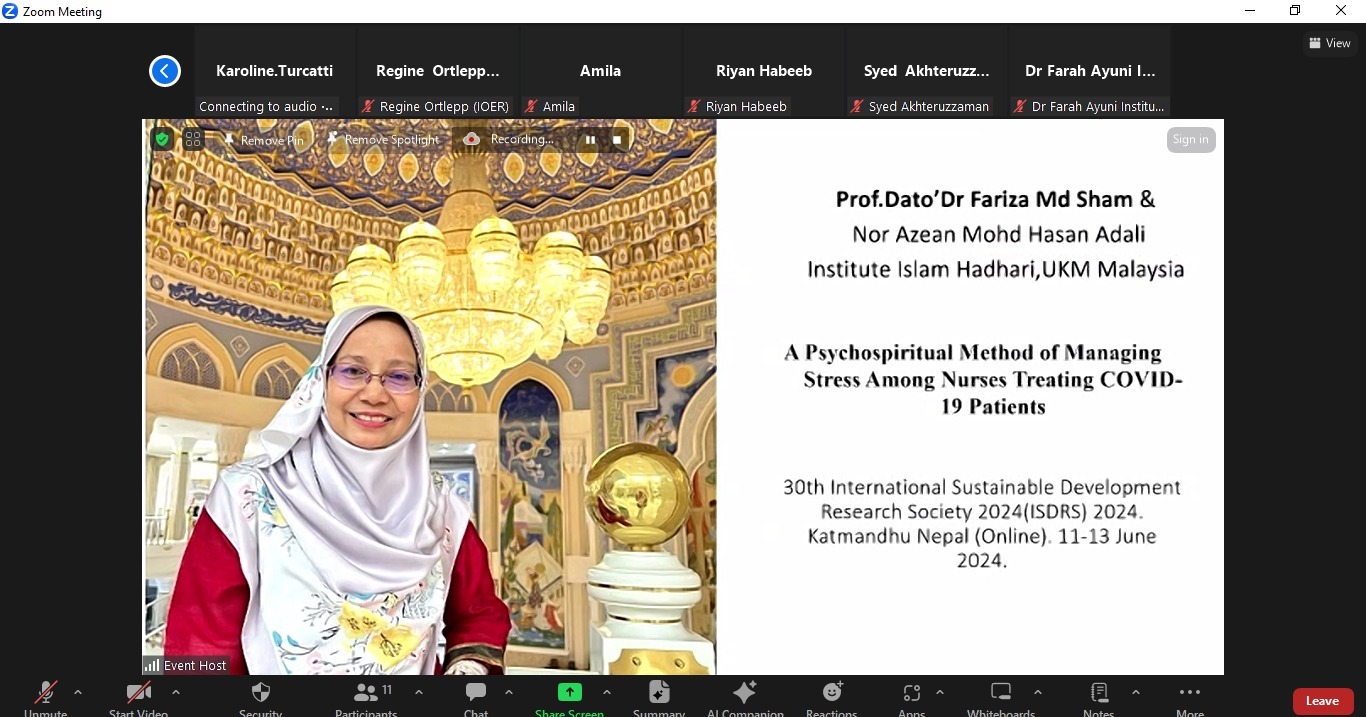Open the Chat panel
Viewport: 1366px width, 717px height.
pyautogui.click(x=476, y=696)
